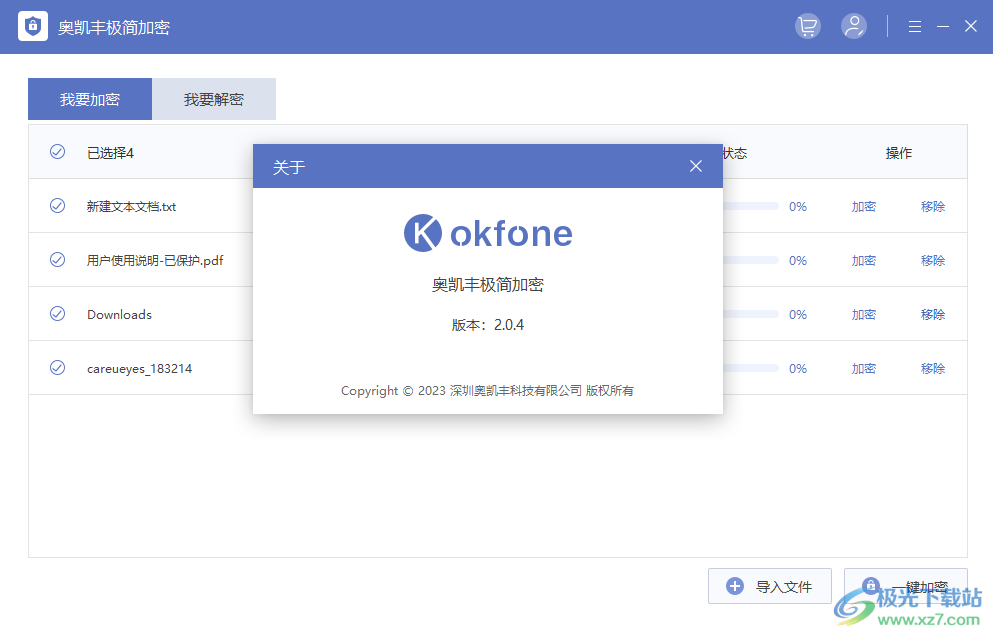The height and width of the screenshot is (636, 993).
Task: Click progress bar of 新建文本文档.txt row
Action: (750, 206)
